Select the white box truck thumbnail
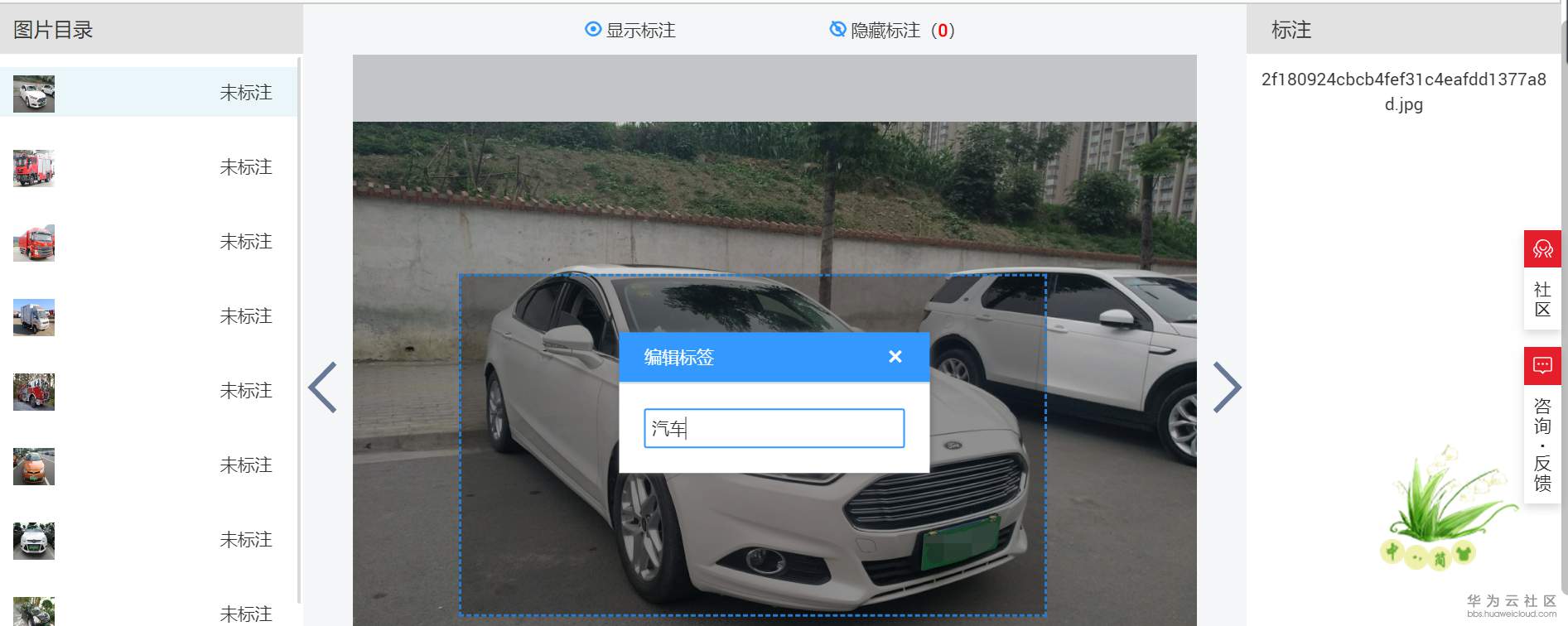Image resolution: width=1568 pixels, height=626 pixels. pyautogui.click(x=34, y=317)
